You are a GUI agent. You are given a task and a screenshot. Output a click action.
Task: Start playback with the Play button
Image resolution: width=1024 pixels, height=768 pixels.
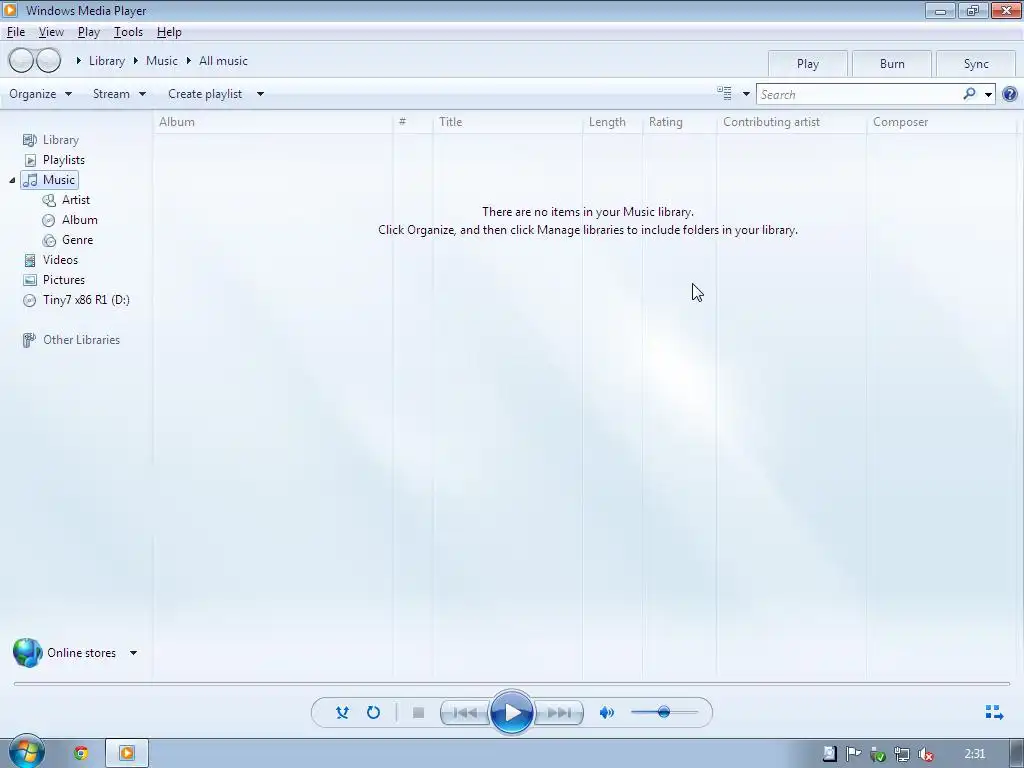(512, 712)
